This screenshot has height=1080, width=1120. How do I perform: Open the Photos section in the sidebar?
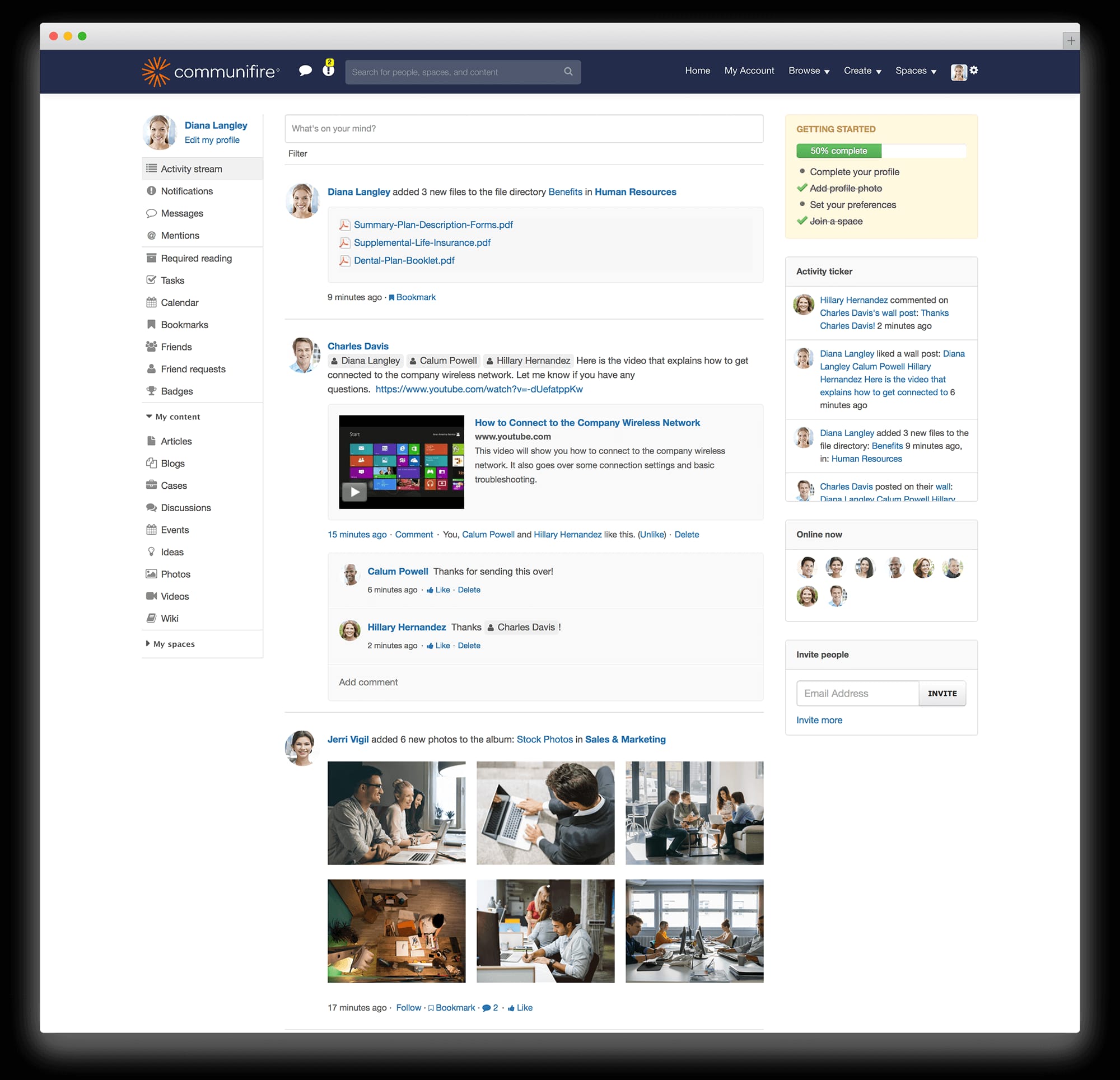click(175, 574)
